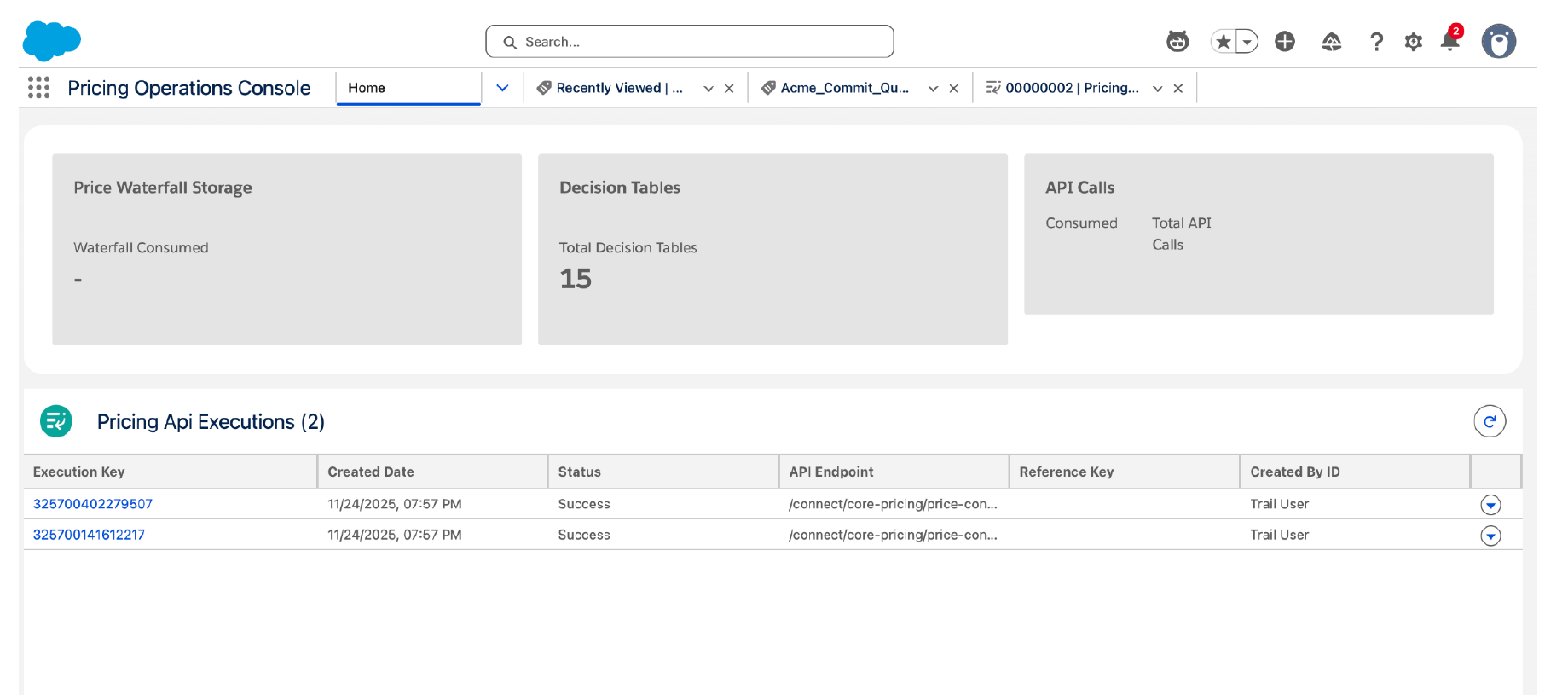Open the Setup gear menu

pyautogui.click(x=1414, y=41)
